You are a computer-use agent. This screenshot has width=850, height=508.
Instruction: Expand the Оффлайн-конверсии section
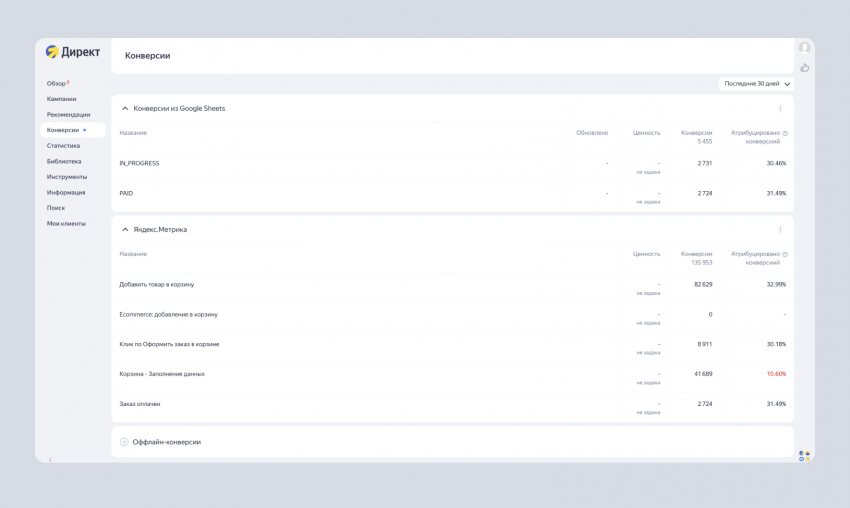pyautogui.click(x=125, y=441)
